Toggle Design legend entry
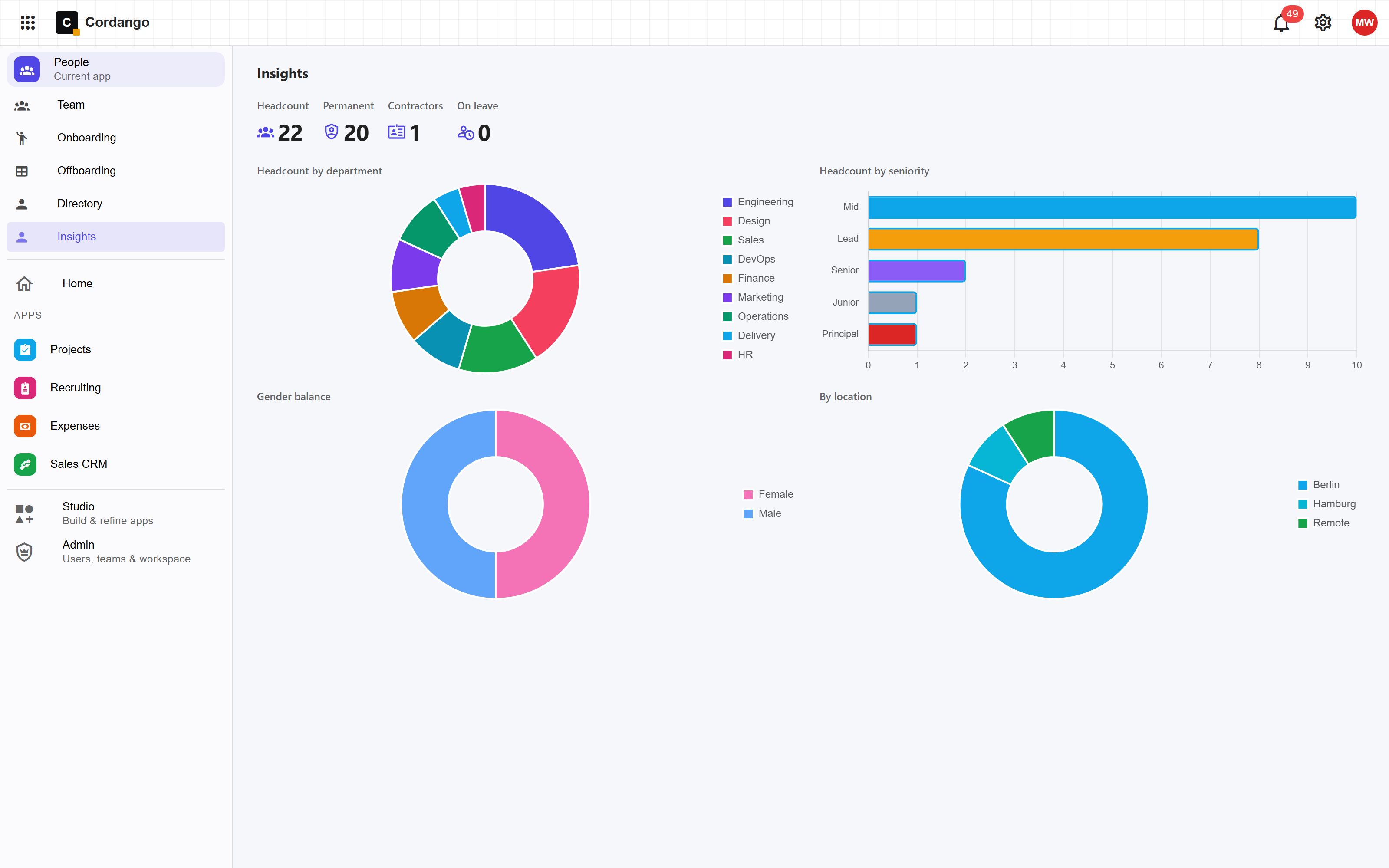1389x868 pixels. tap(746, 221)
